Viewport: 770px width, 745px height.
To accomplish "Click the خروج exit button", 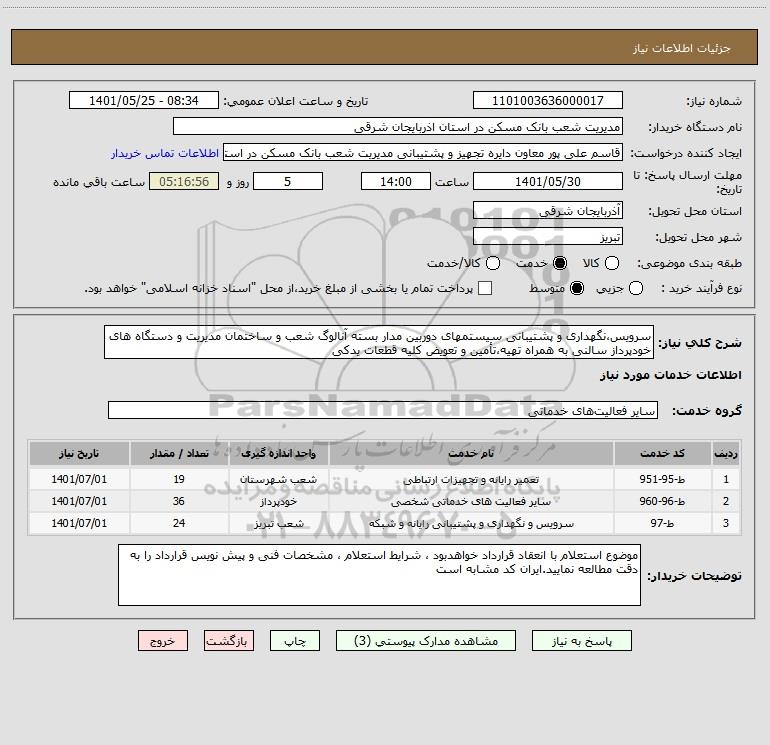I will pos(163,641).
